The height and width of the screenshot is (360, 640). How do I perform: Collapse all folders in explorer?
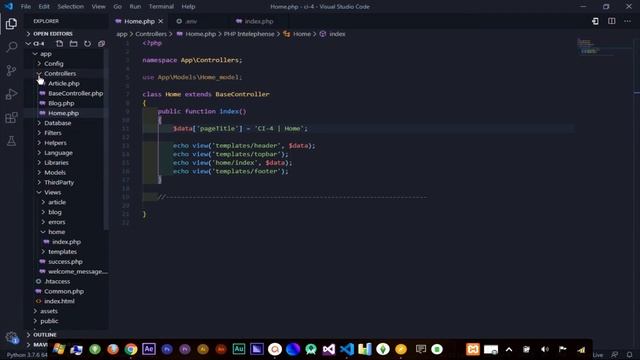tap(101, 43)
